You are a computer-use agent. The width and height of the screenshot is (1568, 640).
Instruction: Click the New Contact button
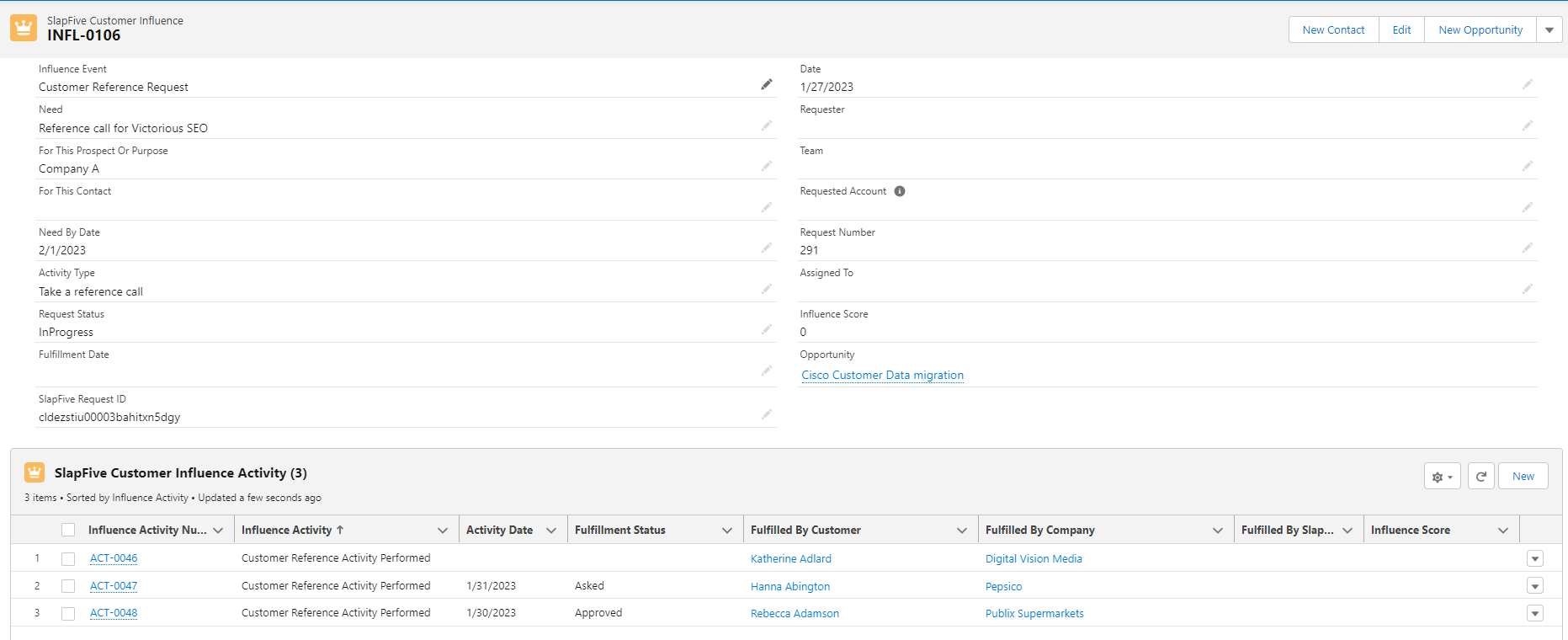1333,30
